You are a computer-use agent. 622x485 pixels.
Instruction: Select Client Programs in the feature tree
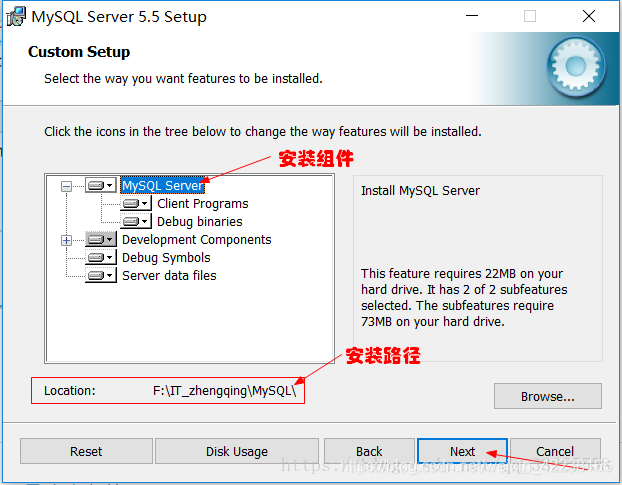tap(203, 203)
